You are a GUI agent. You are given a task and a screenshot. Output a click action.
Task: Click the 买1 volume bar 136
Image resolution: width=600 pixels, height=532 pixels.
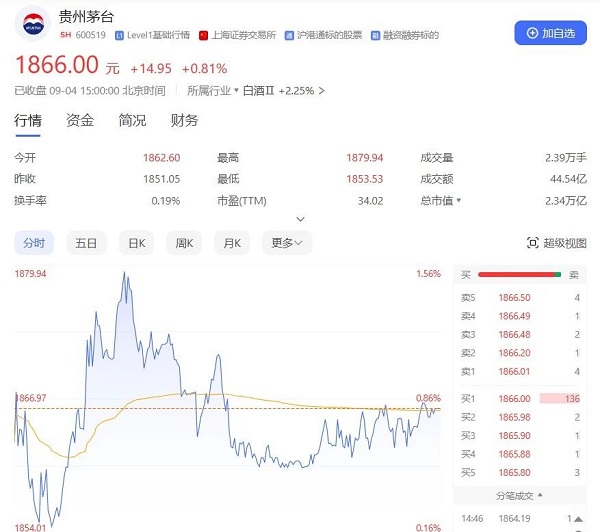[560, 398]
